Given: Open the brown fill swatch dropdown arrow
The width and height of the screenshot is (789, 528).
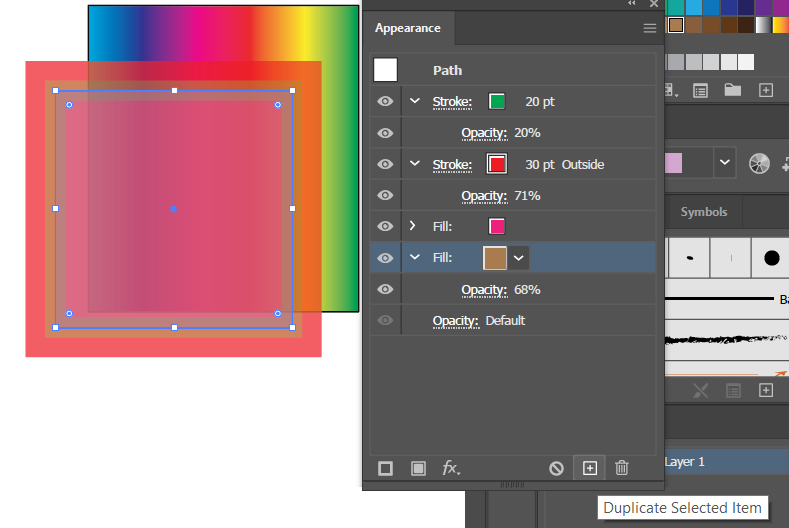Looking at the screenshot, I should 519,258.
